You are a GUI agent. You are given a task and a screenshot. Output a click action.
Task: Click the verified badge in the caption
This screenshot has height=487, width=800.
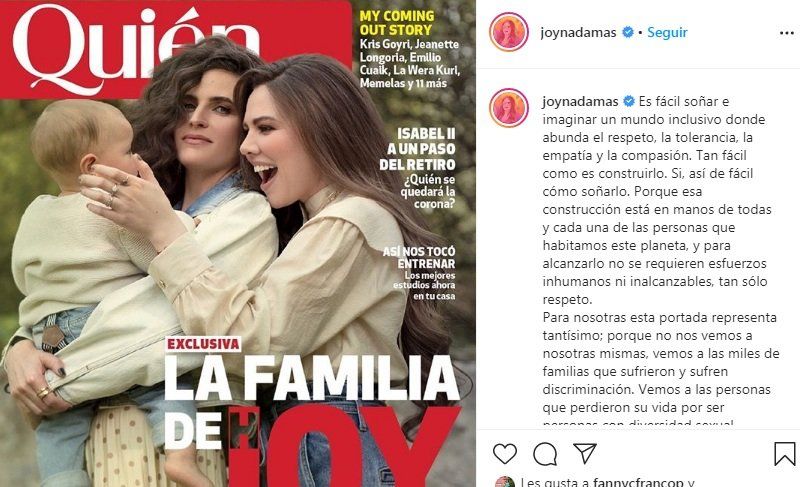629,101
